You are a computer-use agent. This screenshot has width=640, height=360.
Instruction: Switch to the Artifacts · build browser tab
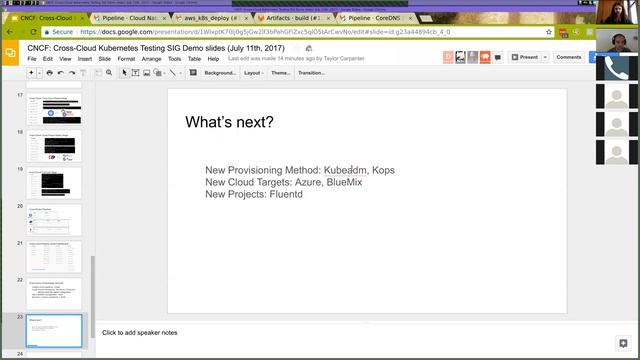294,18
